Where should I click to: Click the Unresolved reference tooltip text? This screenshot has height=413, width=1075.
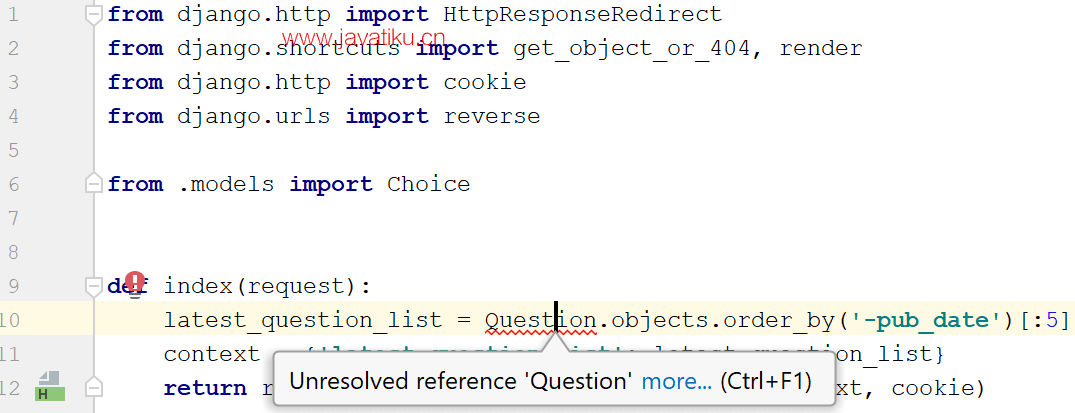click(461, 381)
